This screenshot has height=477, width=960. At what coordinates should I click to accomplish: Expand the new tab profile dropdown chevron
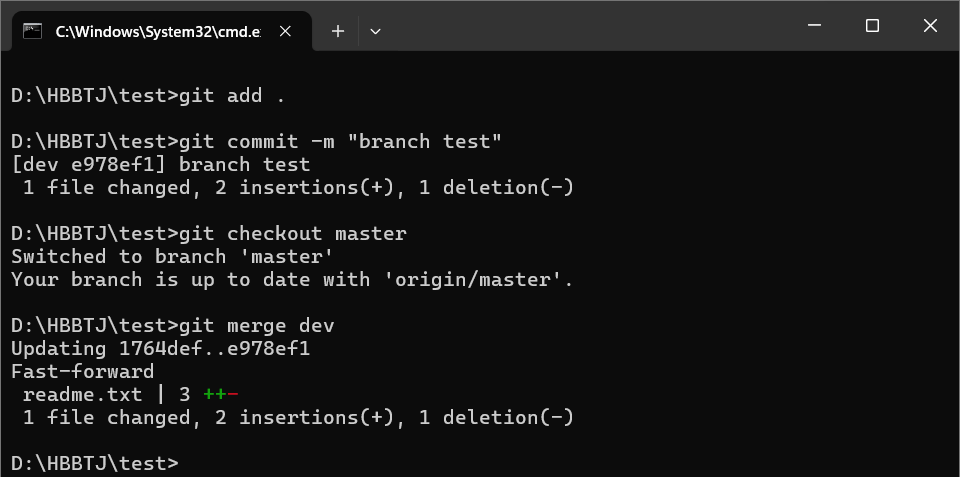[375, 31]
